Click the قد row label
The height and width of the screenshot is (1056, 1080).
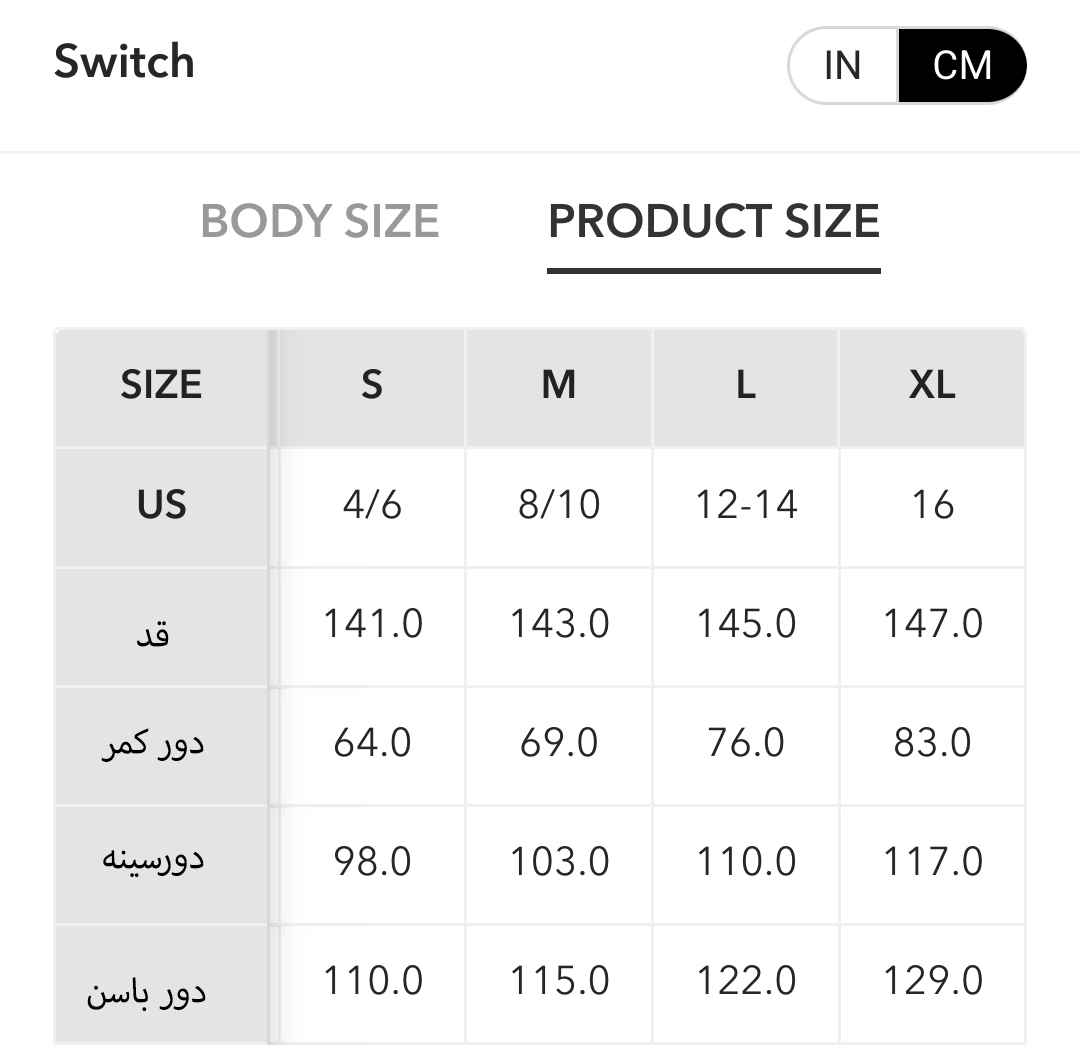pyautogui.click(x=152, y=630)
